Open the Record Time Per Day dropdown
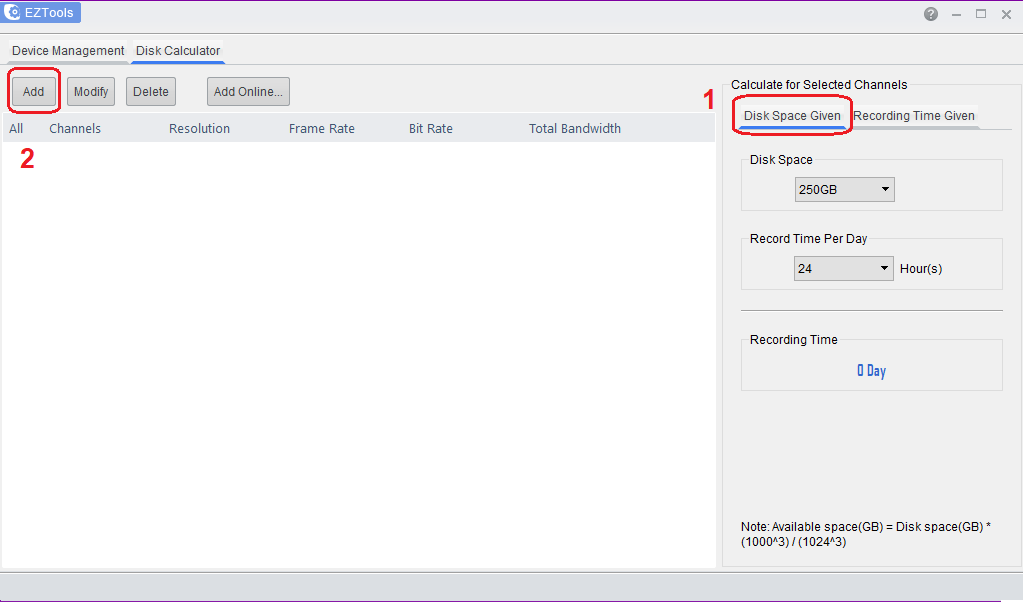Image resolution: width=1023 pixels, height=602 pixels. click(x=843, y=267)
